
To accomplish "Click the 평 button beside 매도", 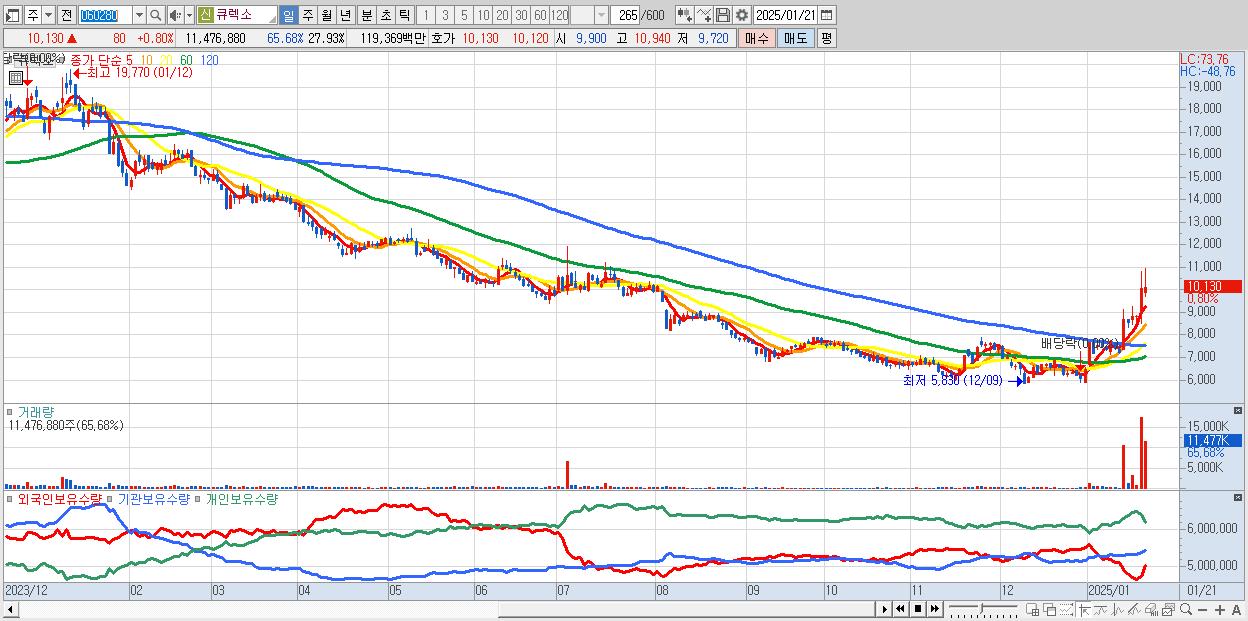I will coord(826,38).
